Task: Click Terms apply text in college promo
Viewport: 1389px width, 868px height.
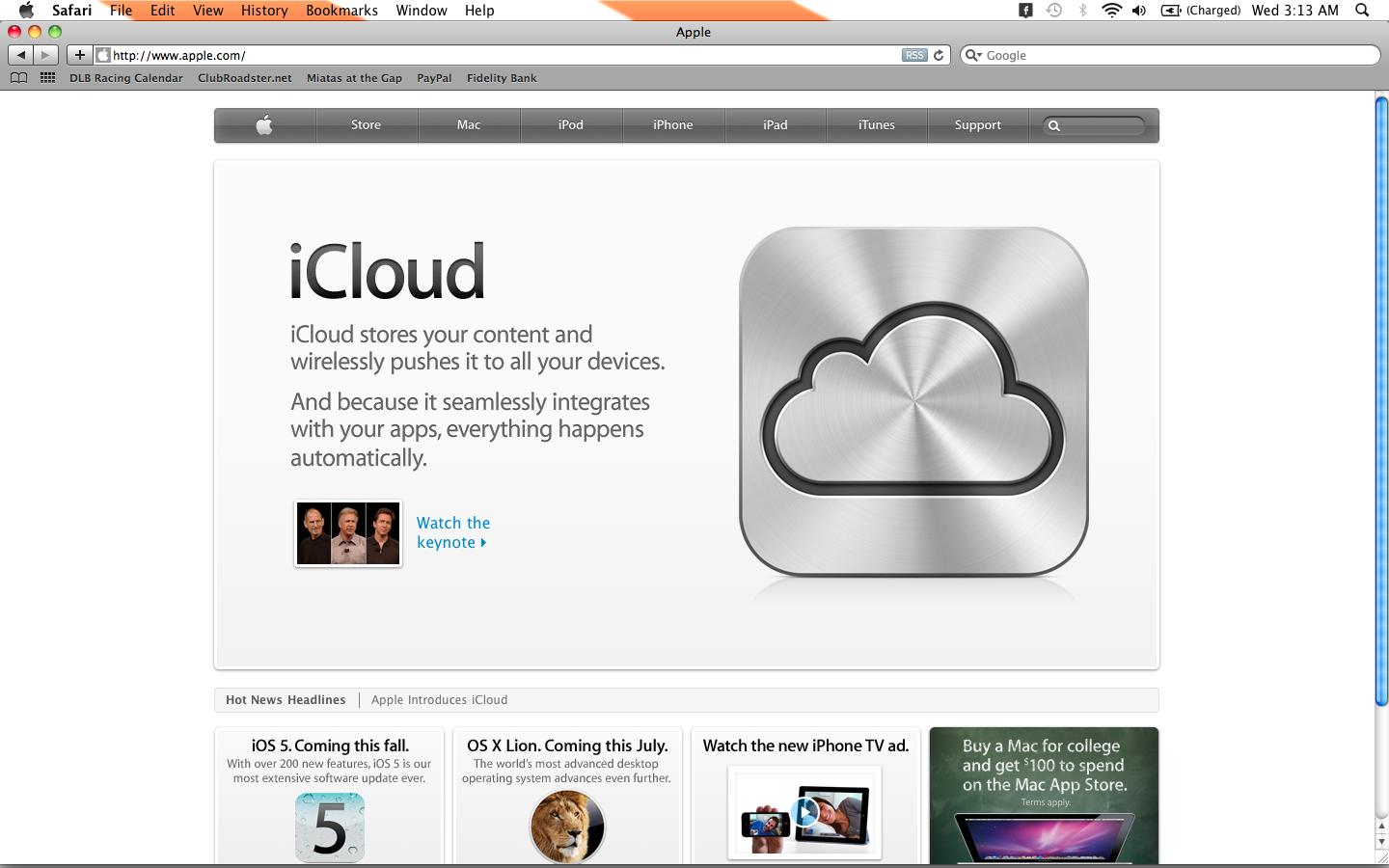Action: pos(1046,802)
